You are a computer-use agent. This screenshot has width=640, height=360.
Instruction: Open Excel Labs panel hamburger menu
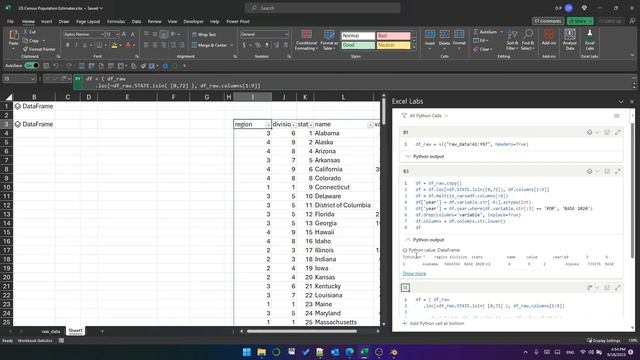(x=617, y=116)
